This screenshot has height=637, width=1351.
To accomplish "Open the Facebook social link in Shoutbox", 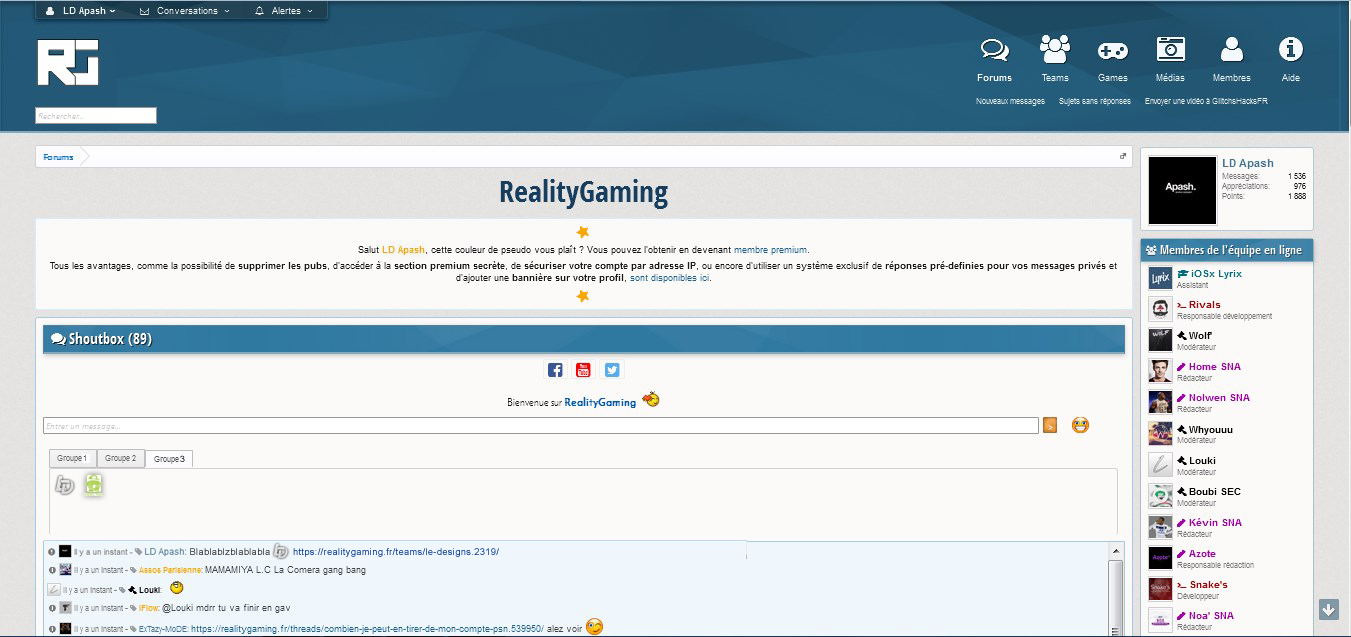I will pyautogui.click(x=555, y=370).
